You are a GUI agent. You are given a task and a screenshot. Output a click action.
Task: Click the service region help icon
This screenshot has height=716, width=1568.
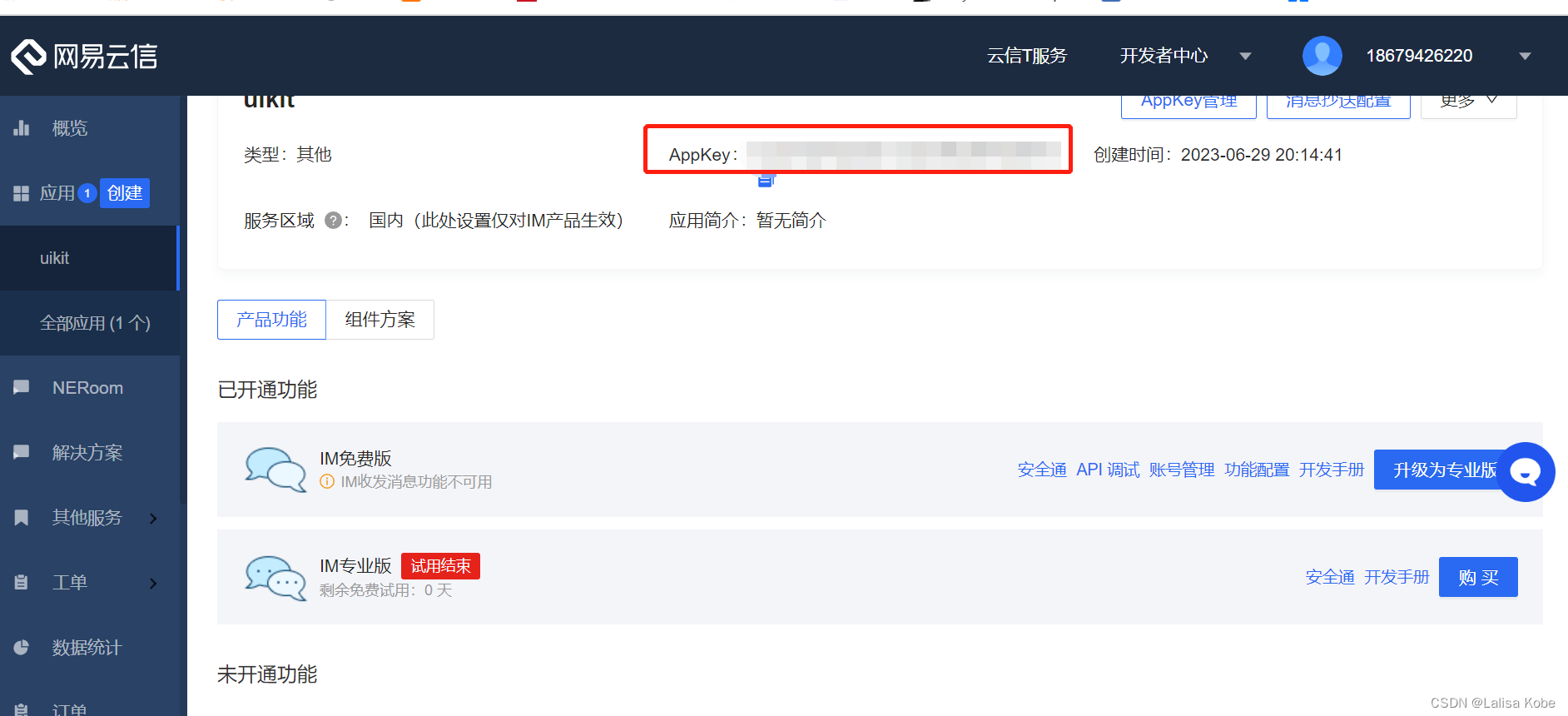click(333, 221)
